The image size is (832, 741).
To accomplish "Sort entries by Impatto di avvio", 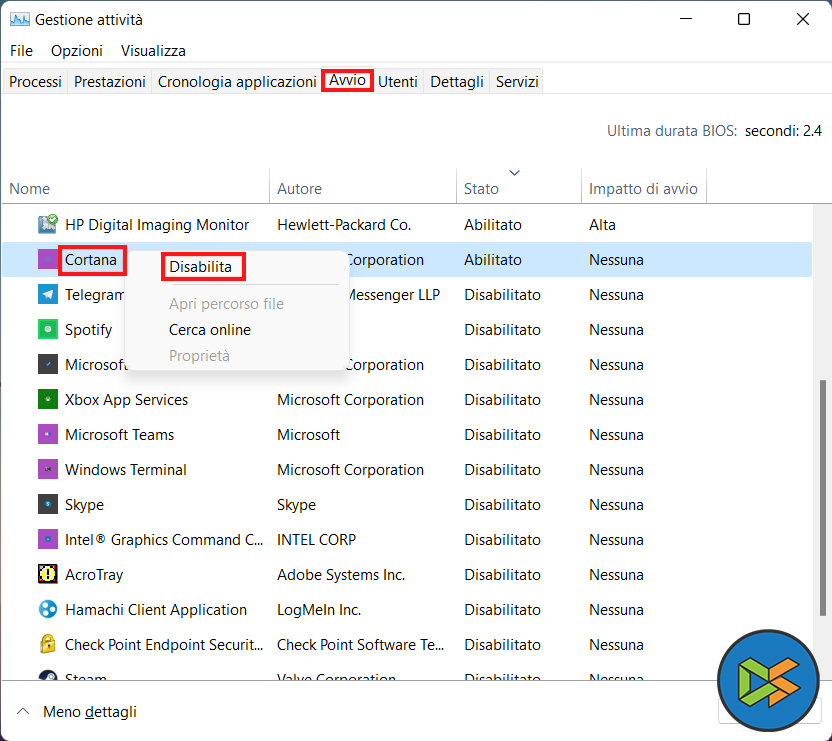I will point(643,188).
